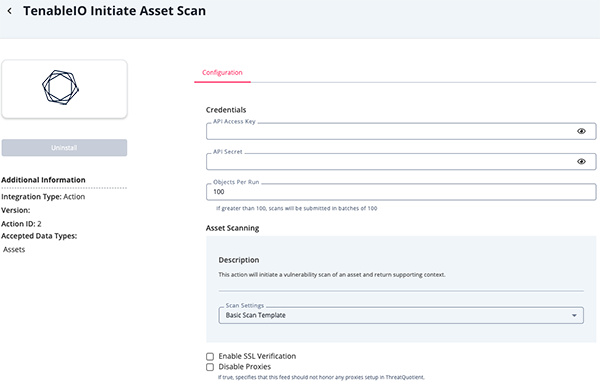Click the Objects Per Run field

tap(401, 192)
